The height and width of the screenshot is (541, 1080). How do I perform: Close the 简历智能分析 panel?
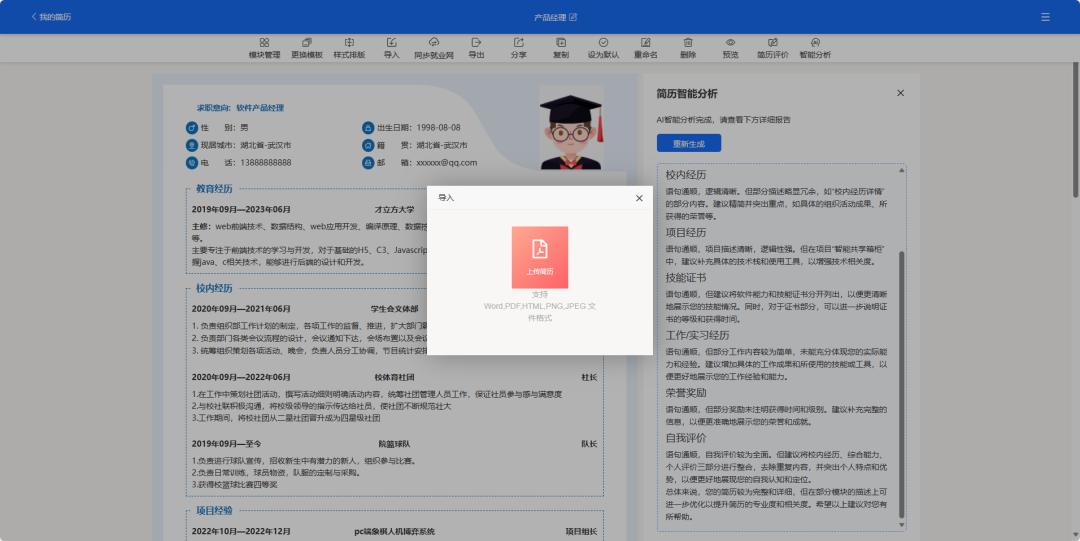(900, 93)
